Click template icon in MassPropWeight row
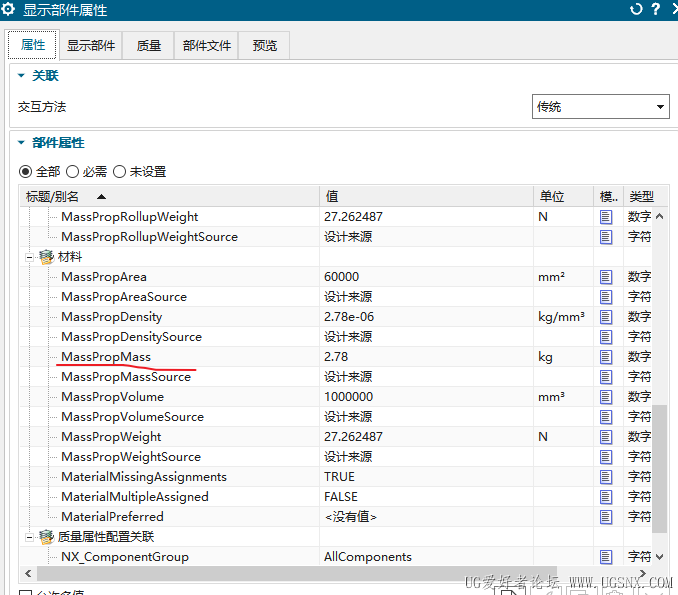Viewport: 678px width, 595px height. coord(606,437)
